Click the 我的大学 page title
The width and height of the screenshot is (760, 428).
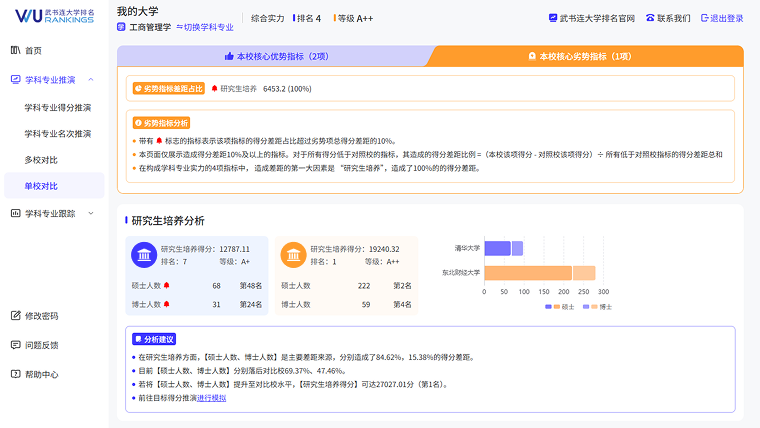pyautogui.click(x=138, y=11)
